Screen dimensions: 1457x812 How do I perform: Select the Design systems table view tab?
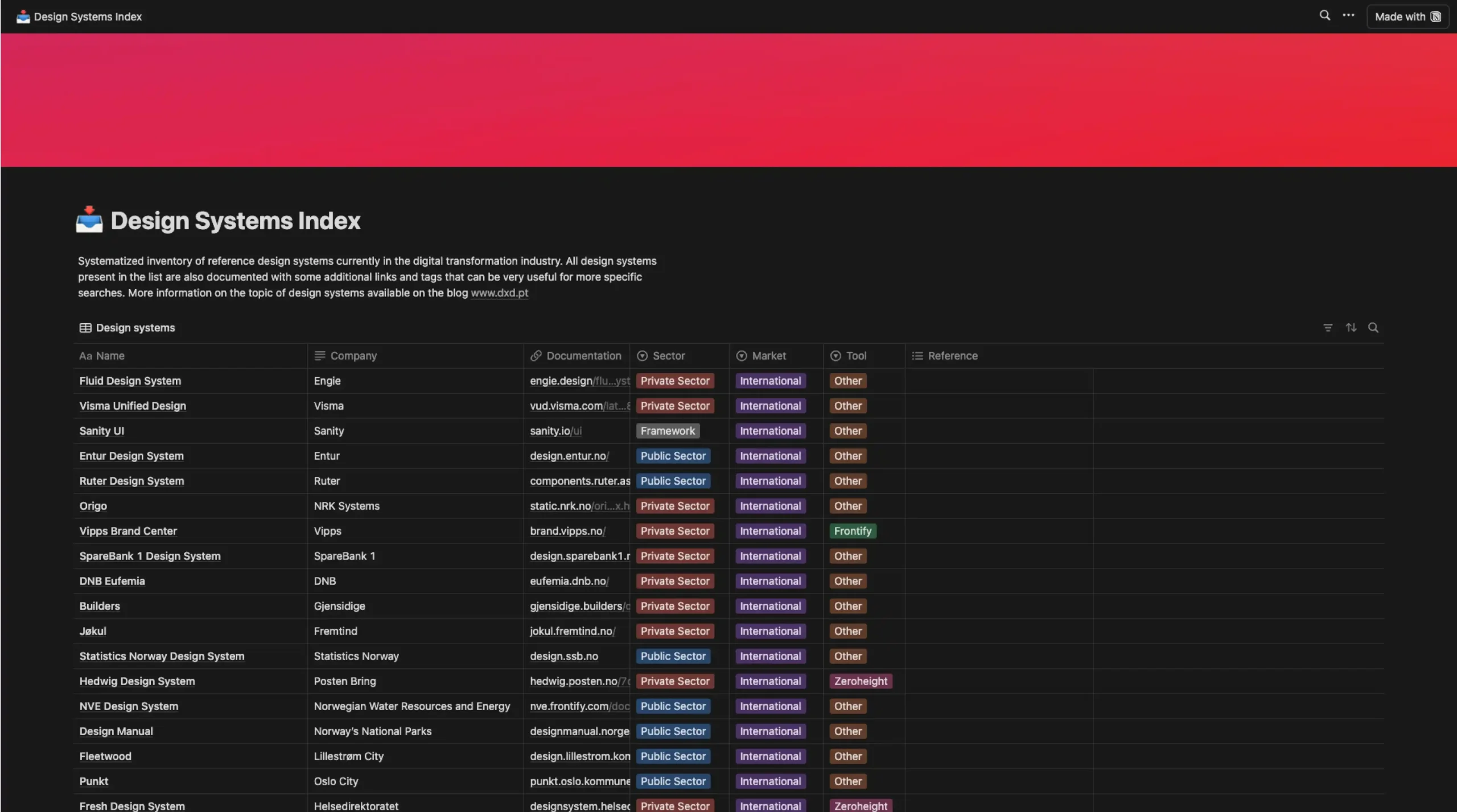pyautogui.click(x=127, y=328)
